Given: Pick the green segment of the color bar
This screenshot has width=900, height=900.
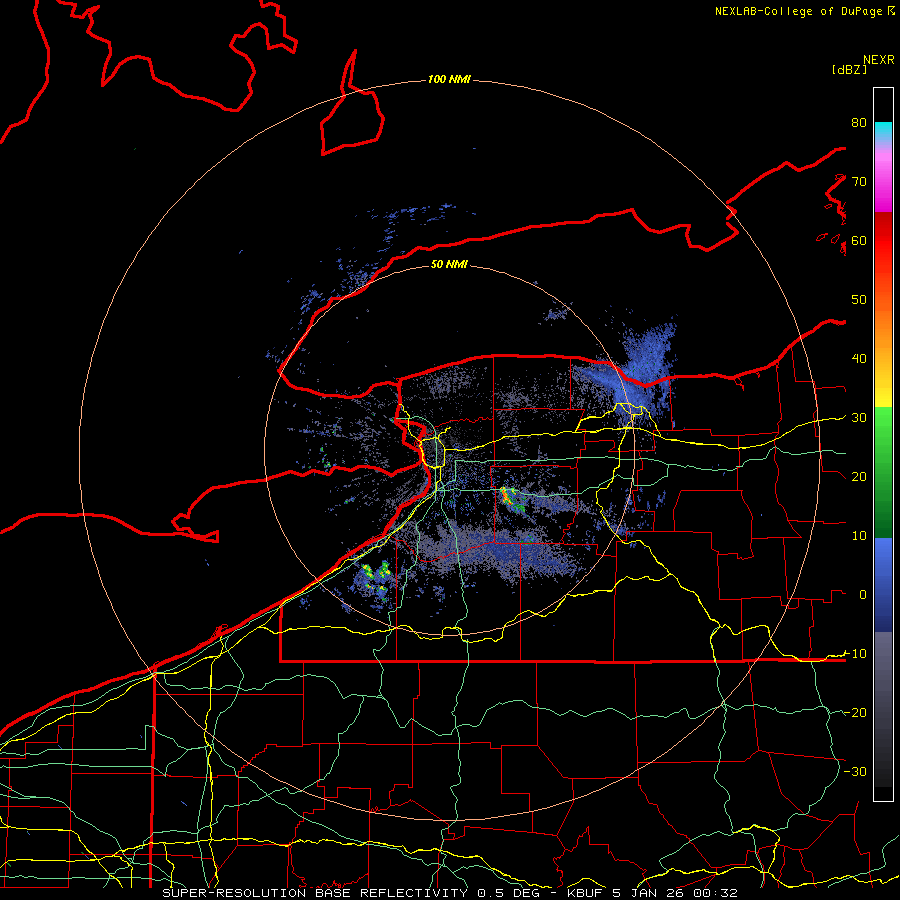Looking at the screenshot, I should pyautogui.click(x=883, y=472).
